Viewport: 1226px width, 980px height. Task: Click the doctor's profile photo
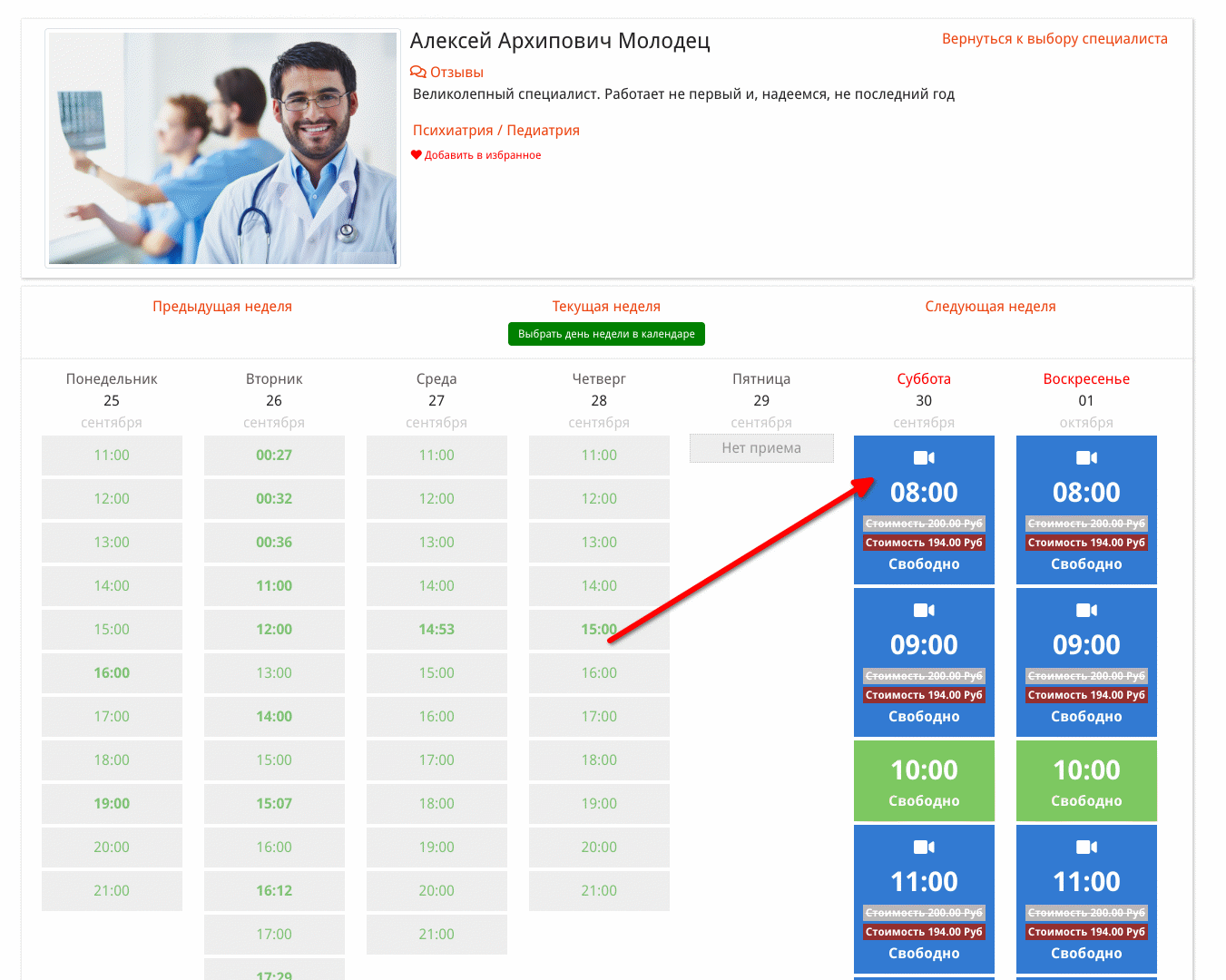[223, 149]
